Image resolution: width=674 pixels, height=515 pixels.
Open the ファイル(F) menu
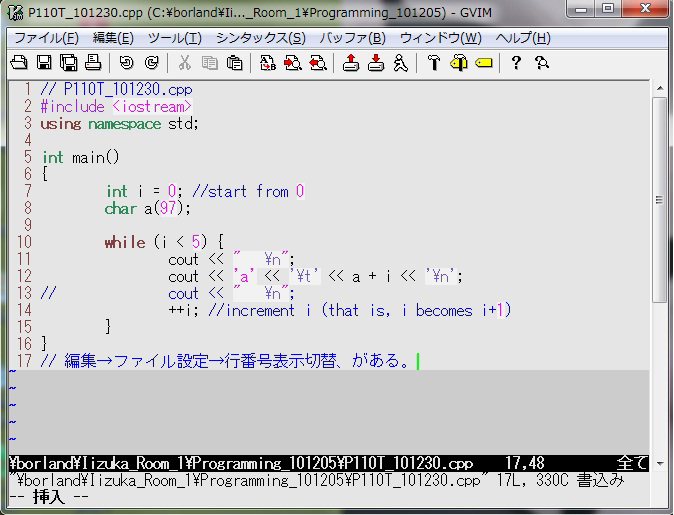46,38
